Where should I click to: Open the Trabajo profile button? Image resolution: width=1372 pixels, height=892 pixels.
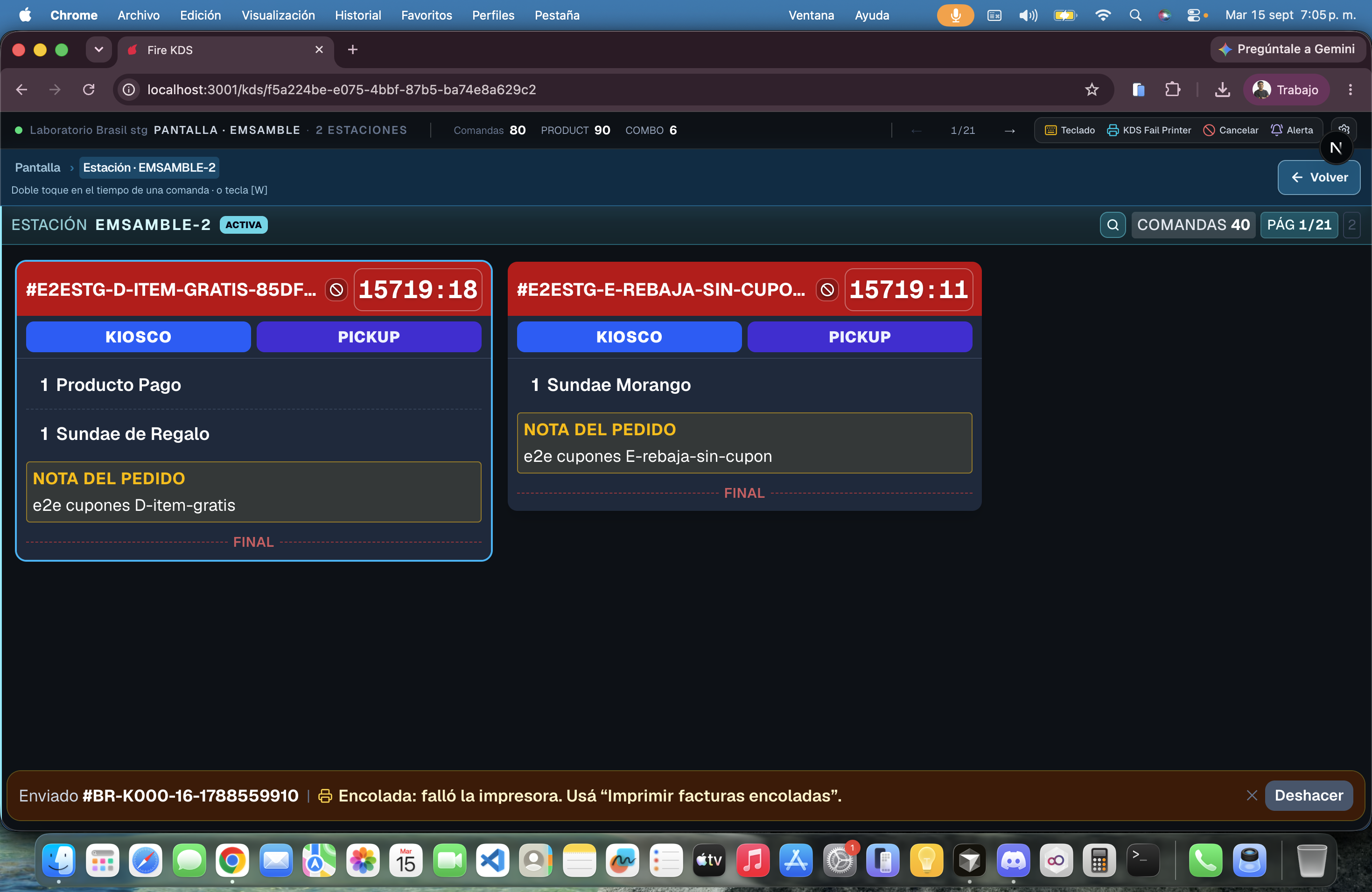[x=1286, y=89]
